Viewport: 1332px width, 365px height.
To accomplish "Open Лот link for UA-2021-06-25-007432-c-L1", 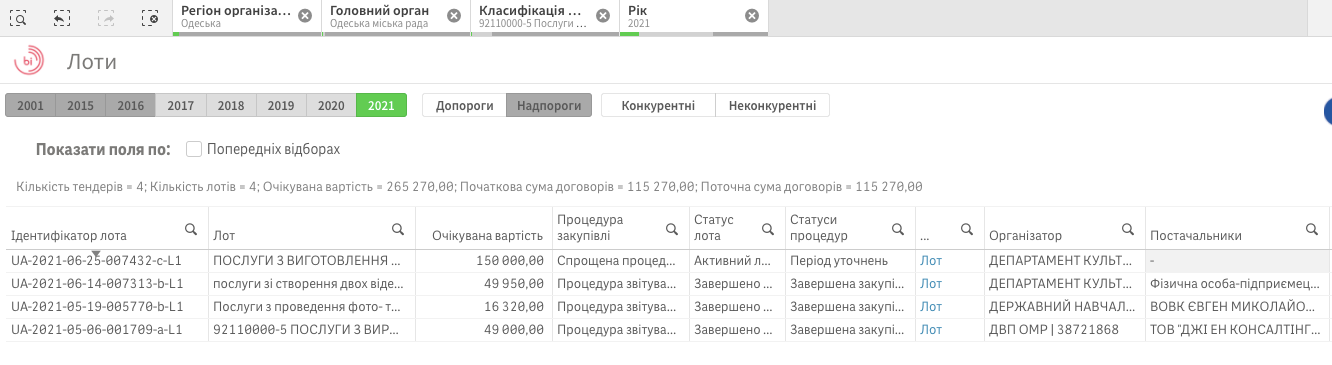I will tap(931, 260).
